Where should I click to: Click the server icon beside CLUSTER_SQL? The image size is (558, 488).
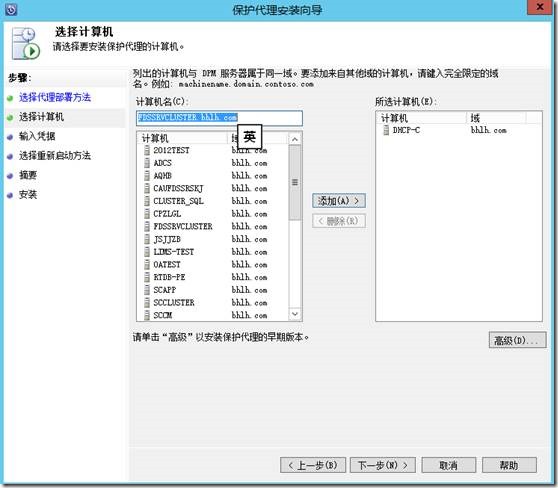tap(147, 201)
